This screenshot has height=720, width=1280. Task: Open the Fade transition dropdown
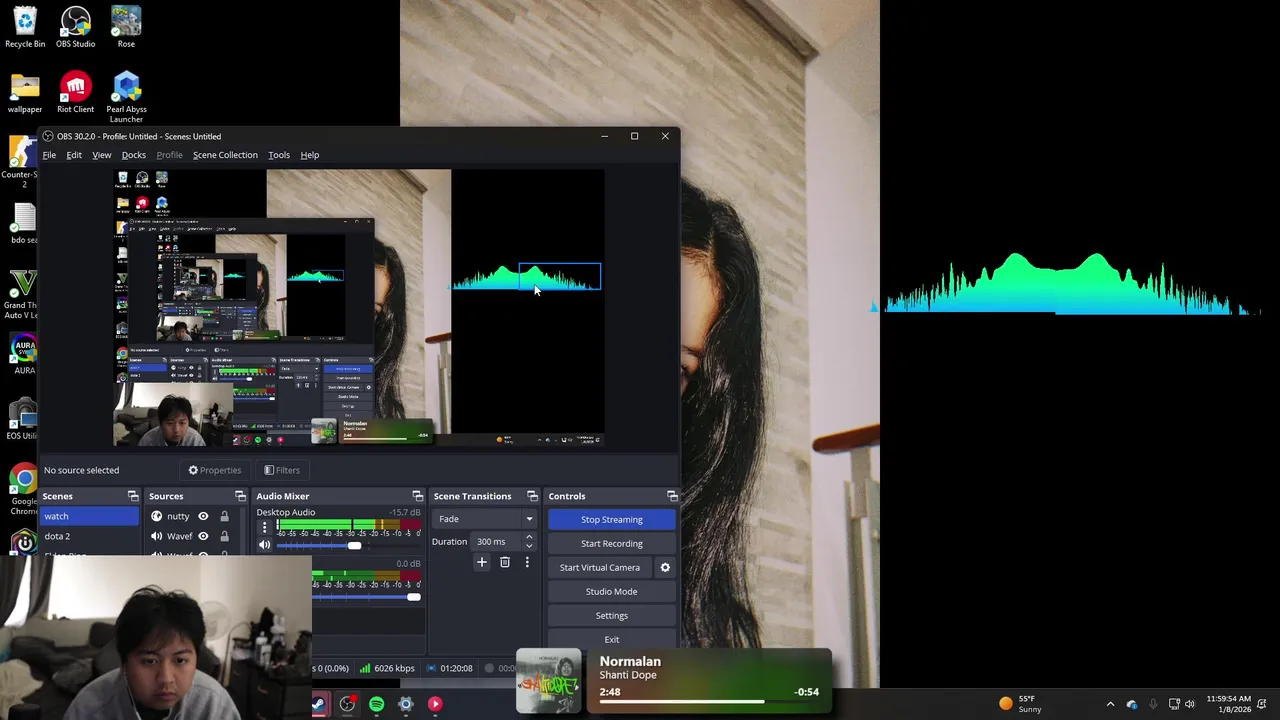pyautogui.click(x=484, y=519)
